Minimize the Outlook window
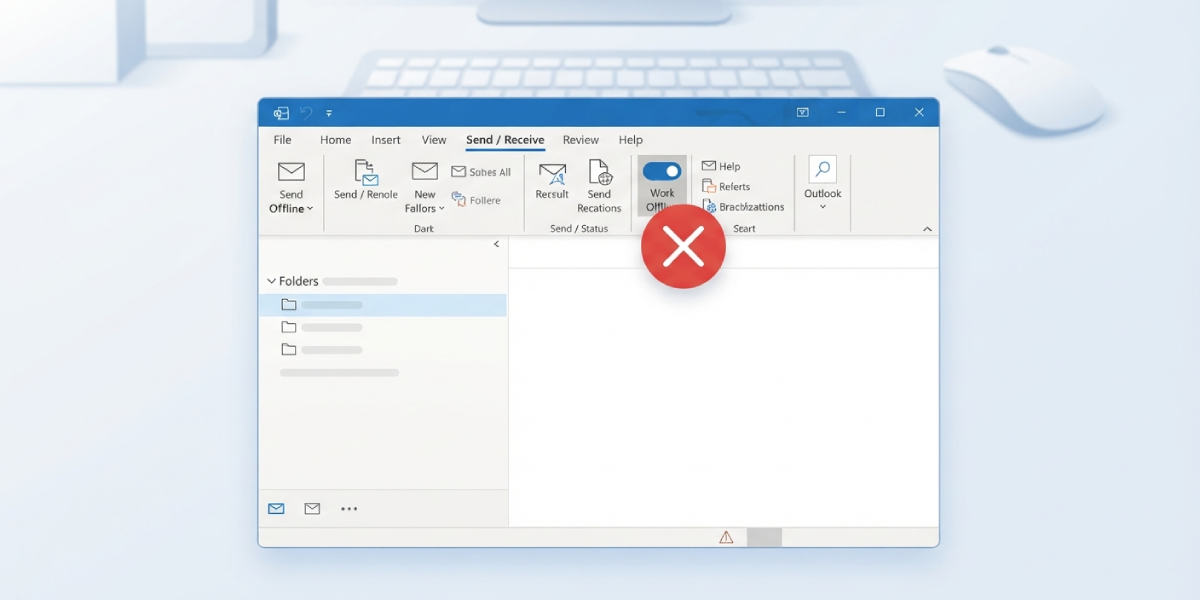Screen dimensions: 1200x600 click(842, 113)
